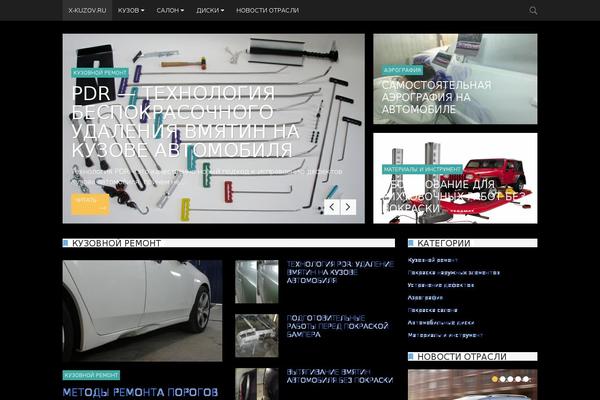The width and height of the screenshot is (600, 400).
Task: Open the news carousel image in sidebar
Action: point(473,385)
